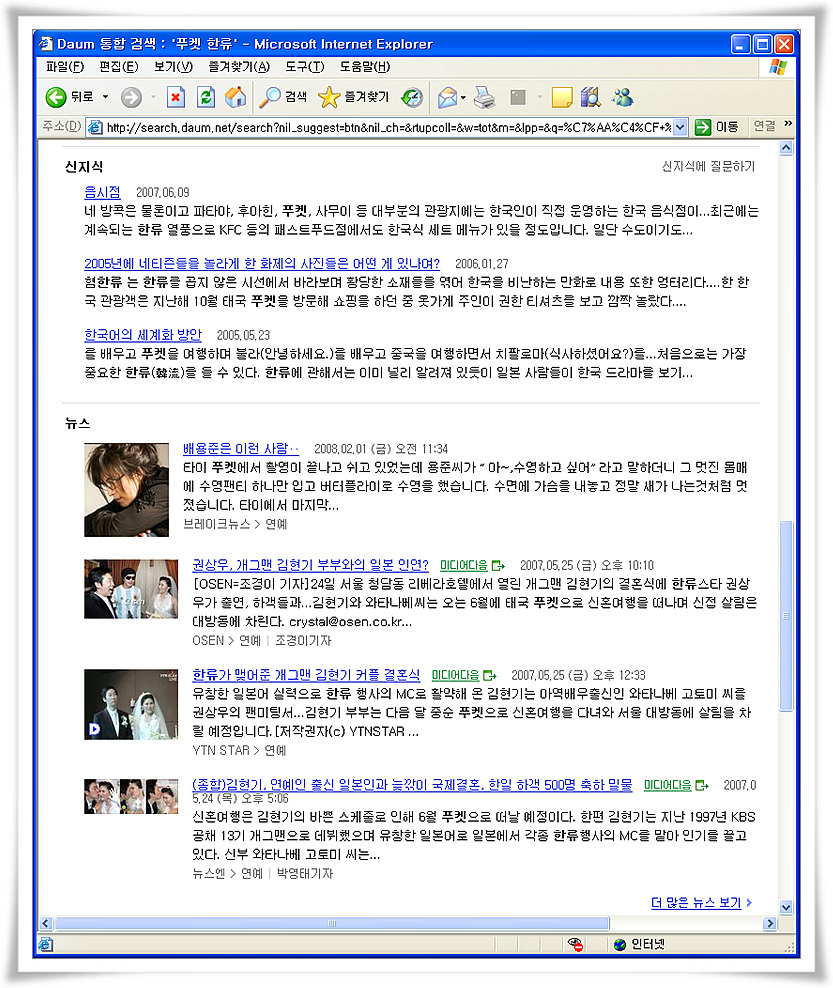Expand Edit button dropdown arrow

(x=539, y=97)
